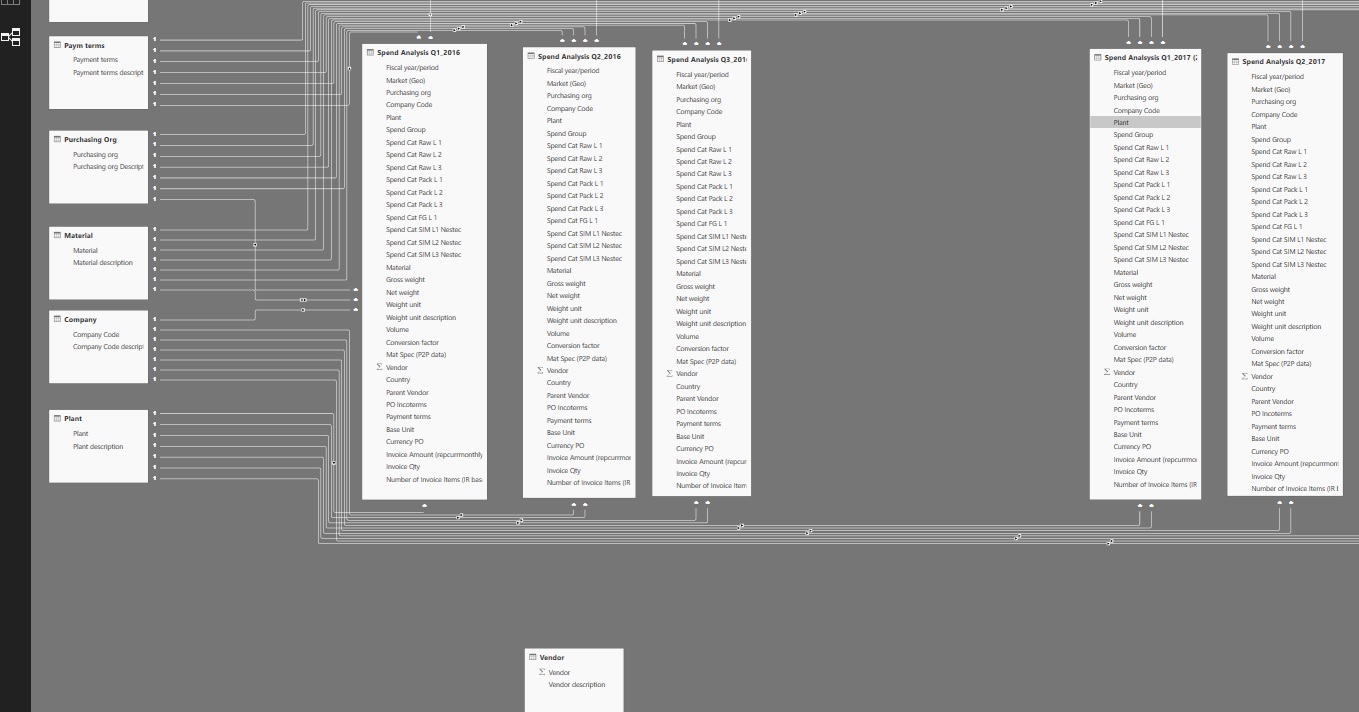Click the table icon on the Company table header
The width and height of the screenshot is (1359, 712).
click(x=57, y=319)
